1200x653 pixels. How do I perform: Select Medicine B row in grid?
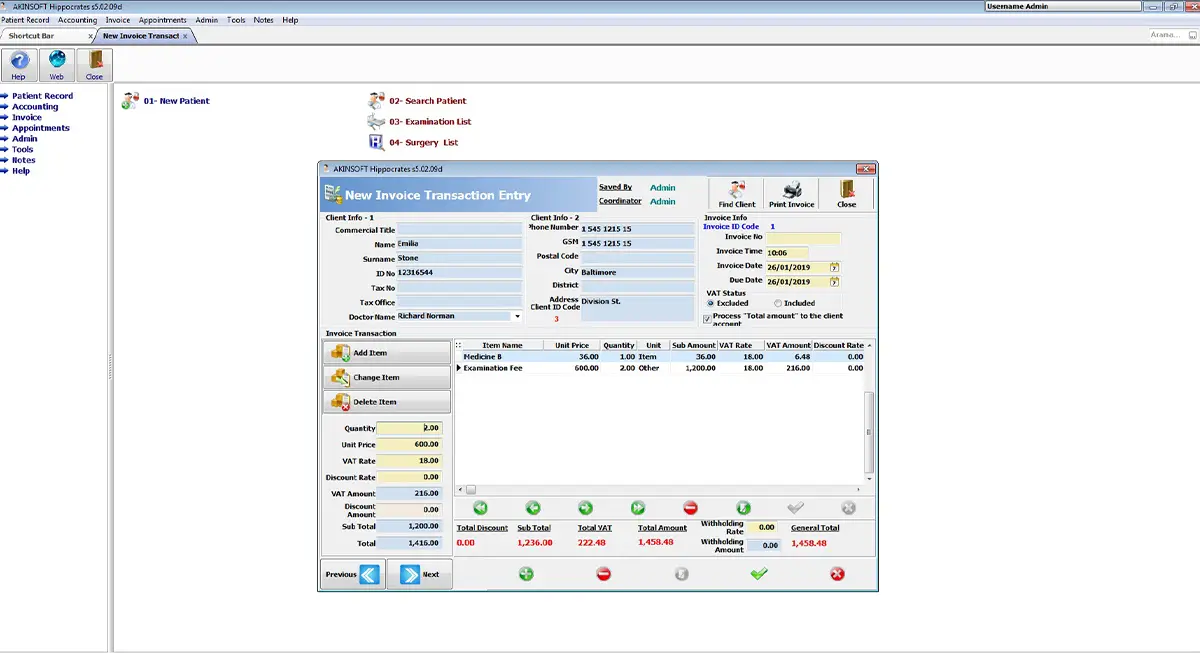point(660,356)
